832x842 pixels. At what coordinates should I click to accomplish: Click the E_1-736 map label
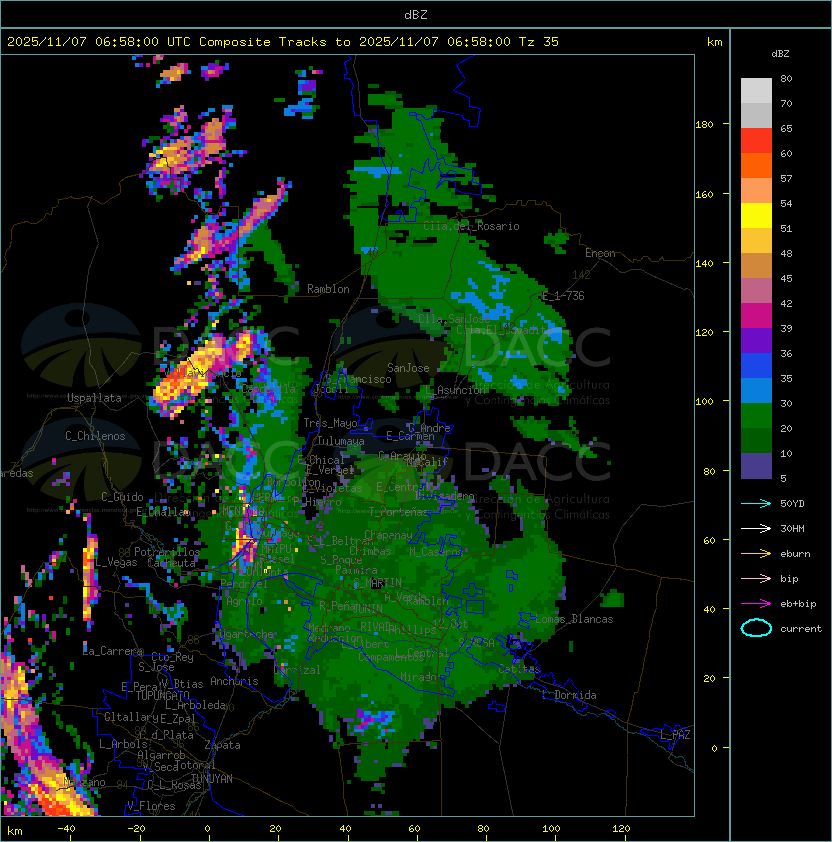click(563, 296)
